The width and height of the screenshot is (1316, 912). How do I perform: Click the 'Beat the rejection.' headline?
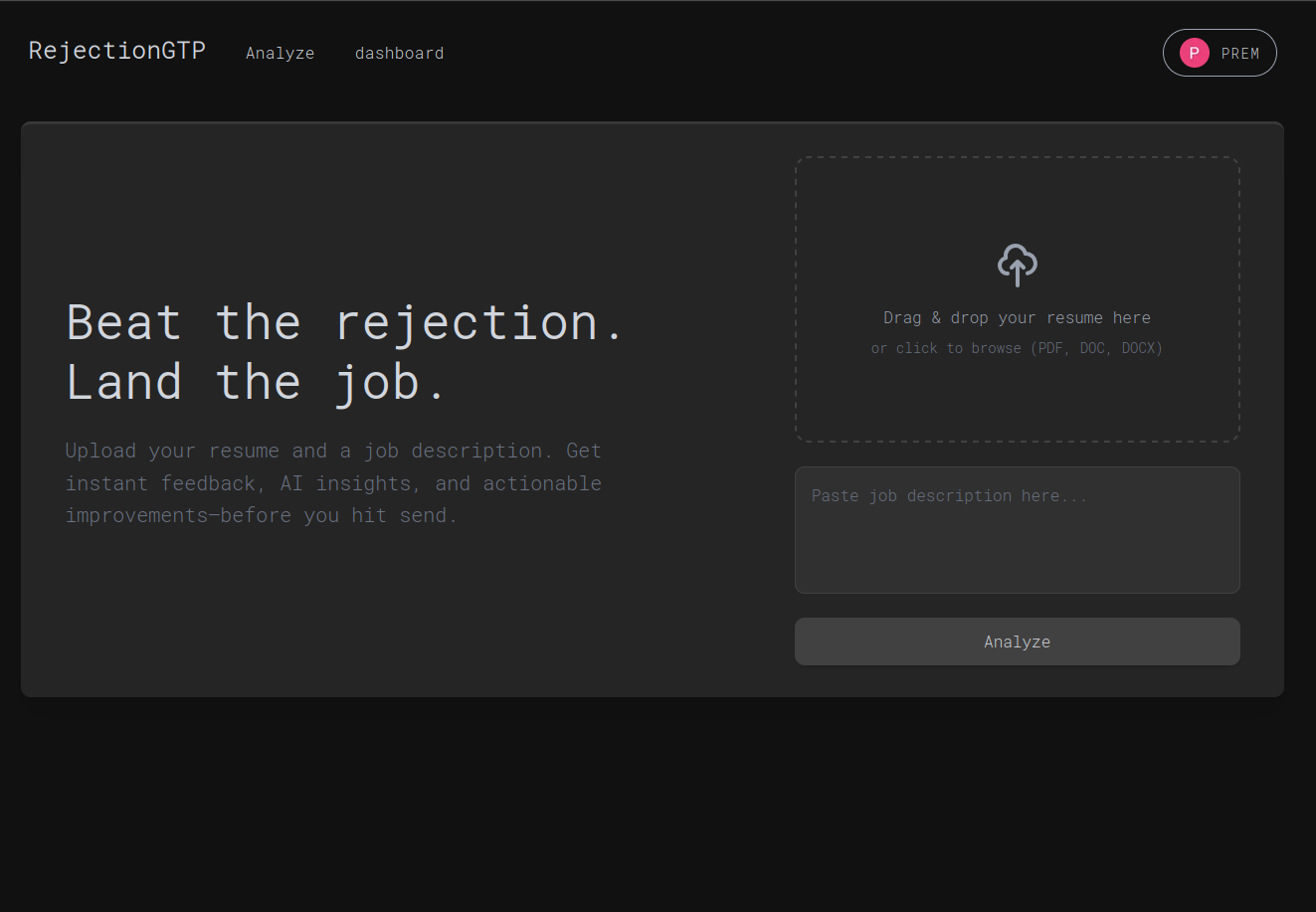coord(345,323)
